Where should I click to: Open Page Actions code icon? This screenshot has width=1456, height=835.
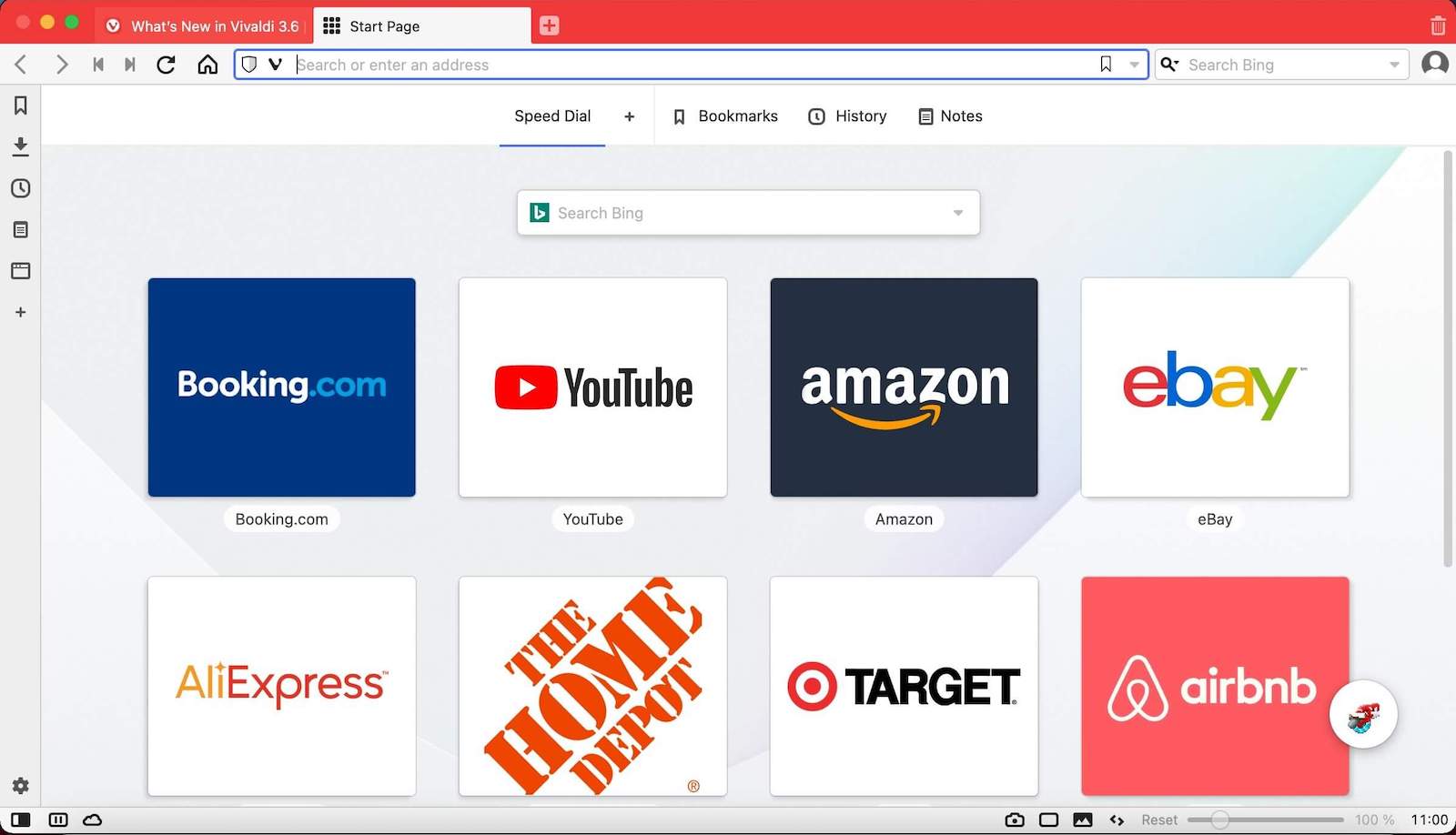(x=1117, y=820)
